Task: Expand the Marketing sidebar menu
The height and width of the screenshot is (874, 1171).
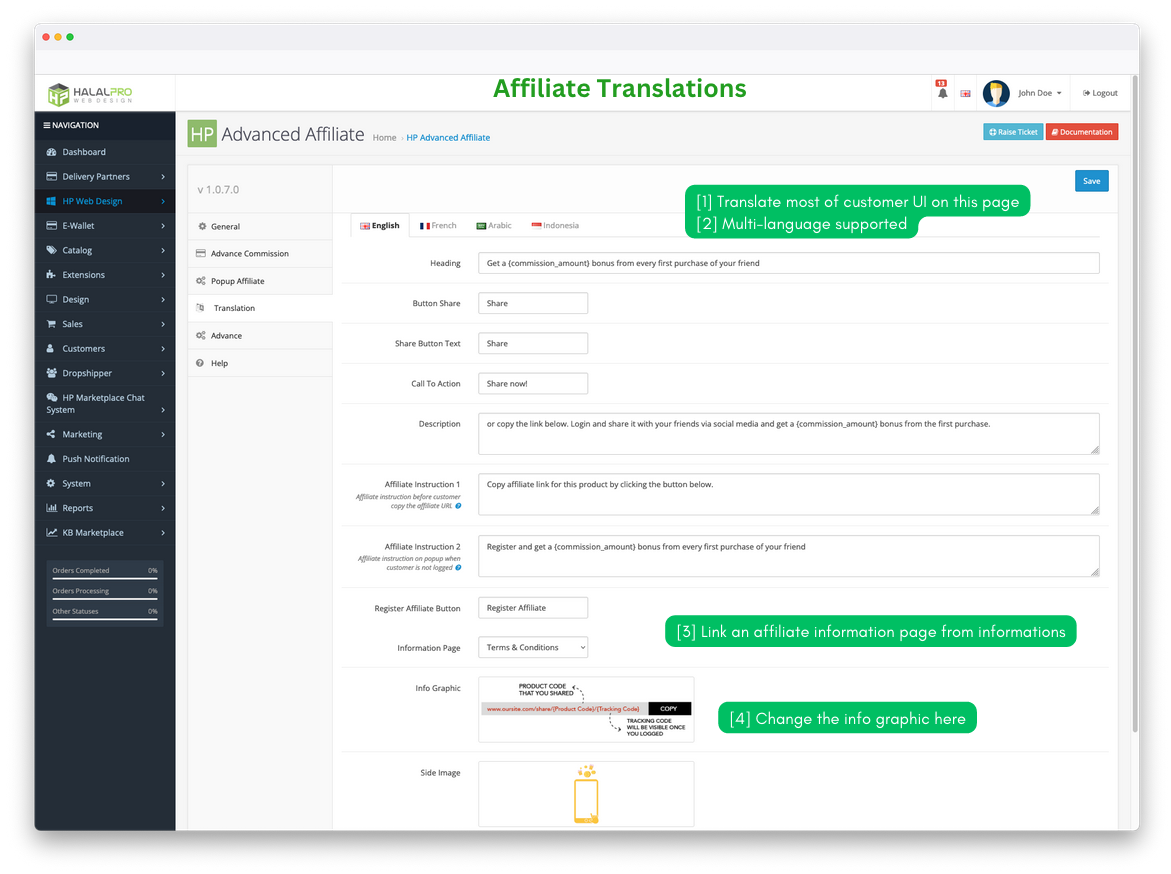Action: click(105, 434)
